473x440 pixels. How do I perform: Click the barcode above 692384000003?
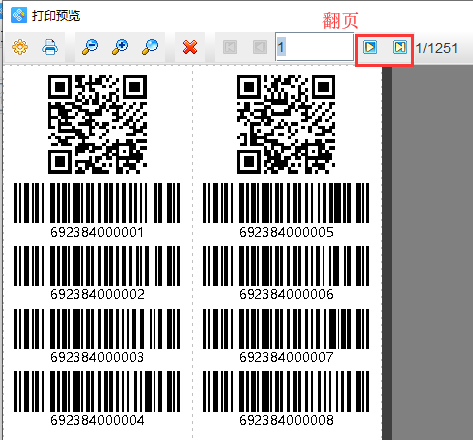click(97, 329)
